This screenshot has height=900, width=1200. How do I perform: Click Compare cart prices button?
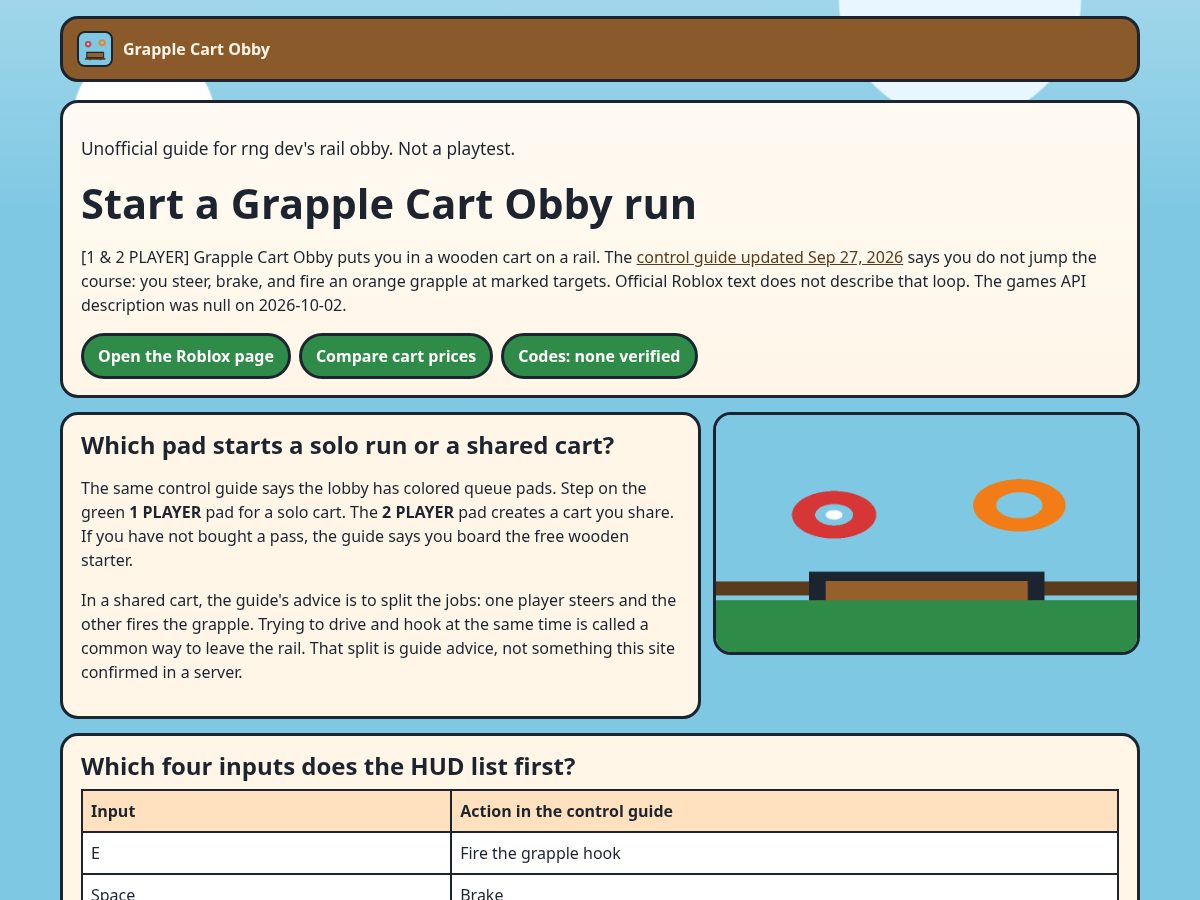click(x=396, y=356)
